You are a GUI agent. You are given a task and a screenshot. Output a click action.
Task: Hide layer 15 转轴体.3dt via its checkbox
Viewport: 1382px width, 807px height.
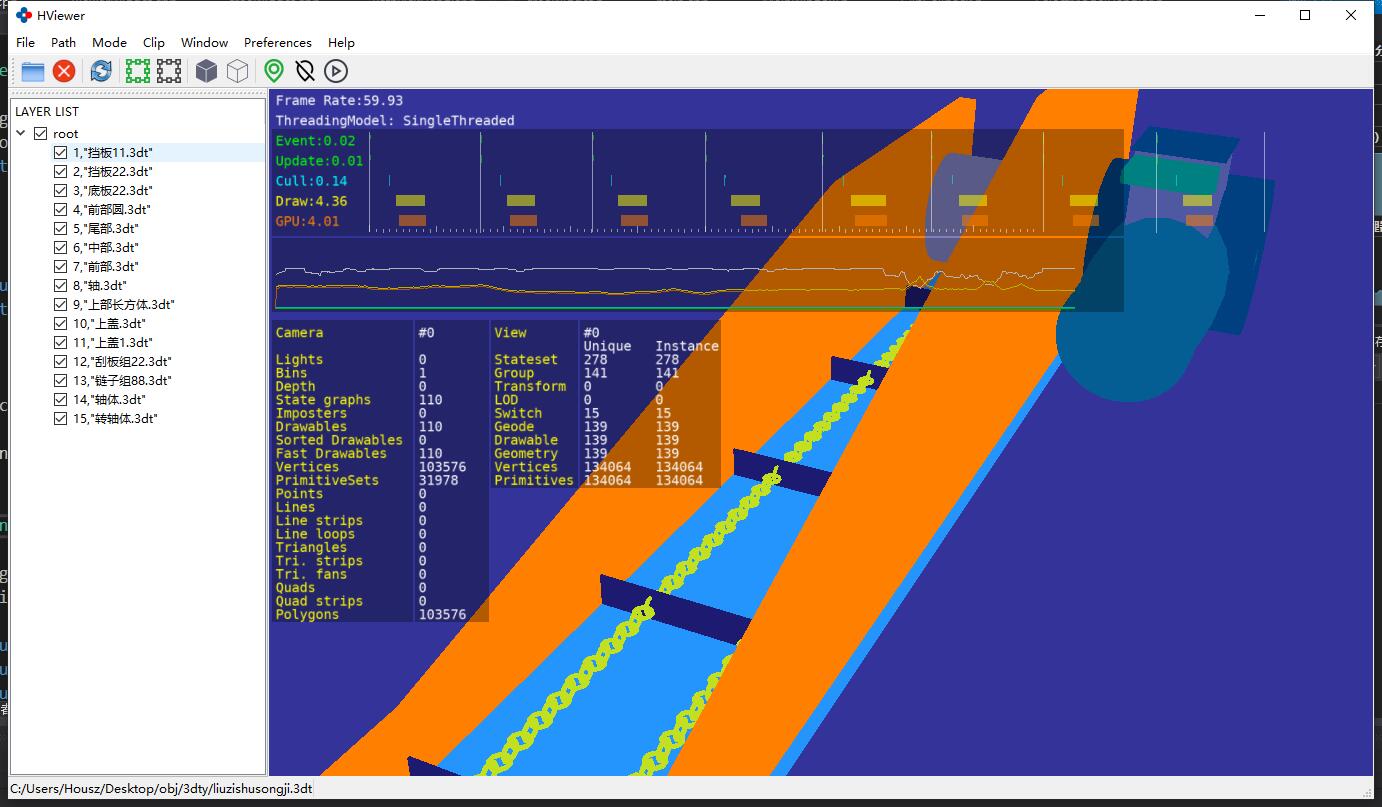(61, 418)
